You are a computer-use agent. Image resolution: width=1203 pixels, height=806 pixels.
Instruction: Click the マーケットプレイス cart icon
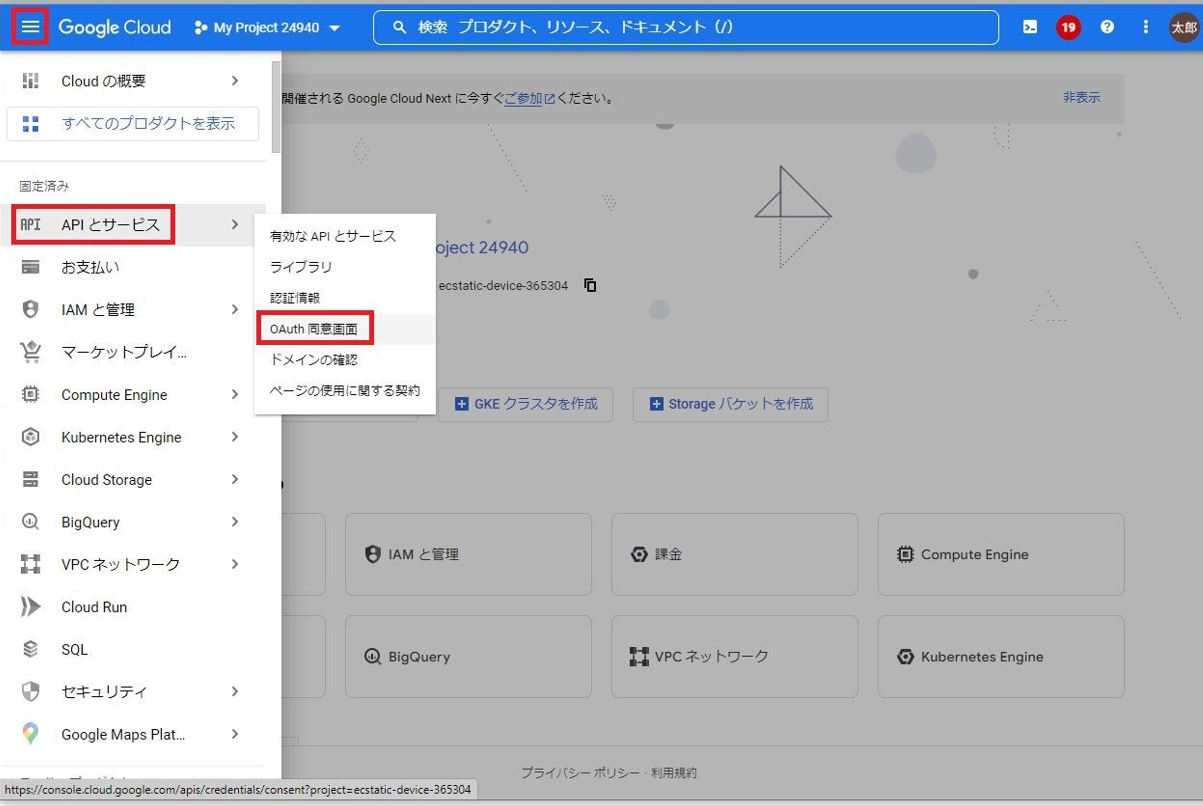(31, 352)
